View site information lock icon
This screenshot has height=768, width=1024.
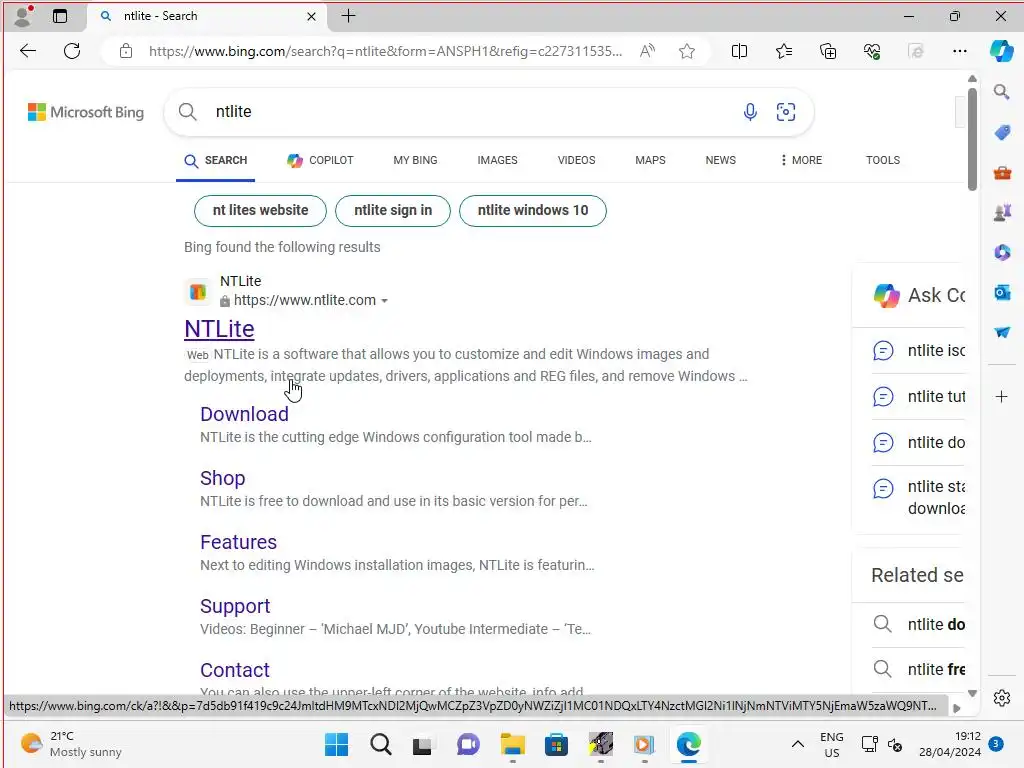(x=126, y=51)
